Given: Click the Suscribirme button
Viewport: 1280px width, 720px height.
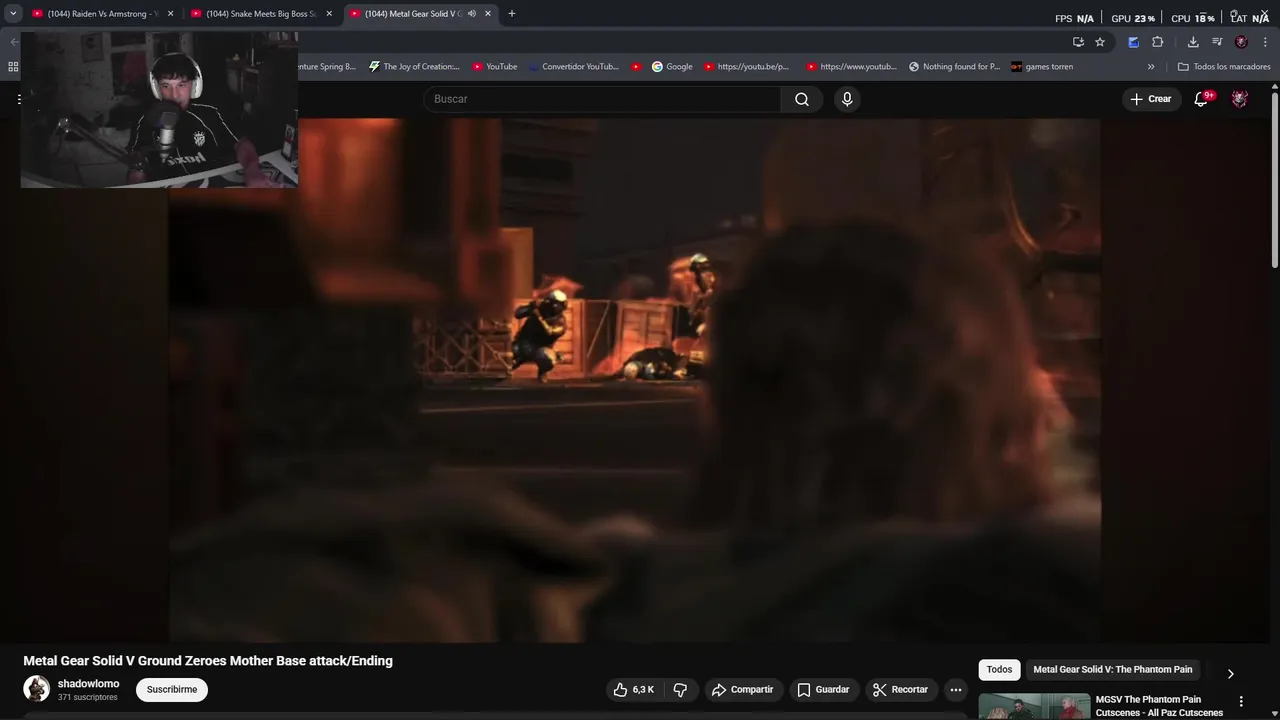Looking at the screenshot, I should point(172,689).
